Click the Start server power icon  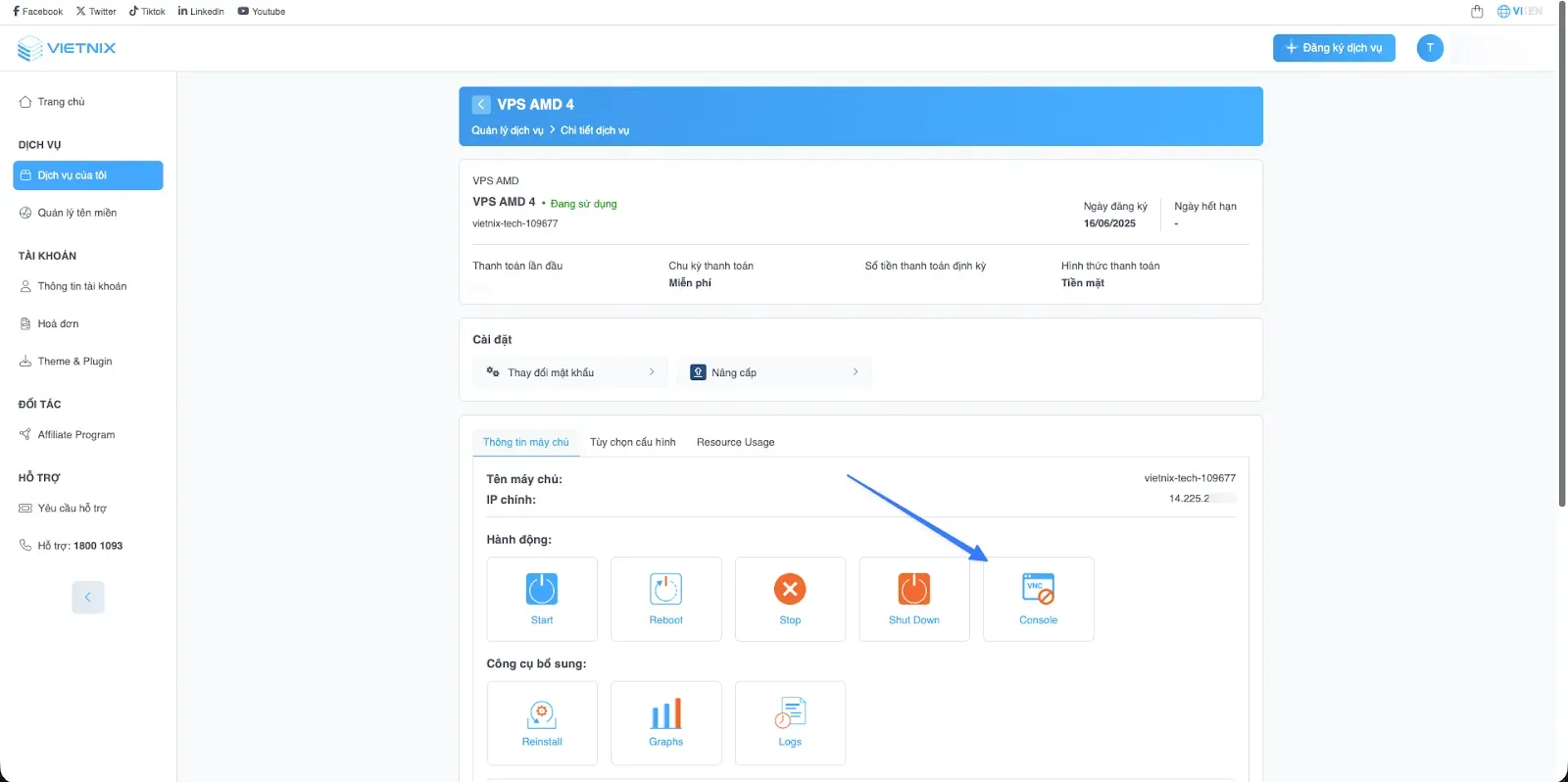[x=542, y=589]
